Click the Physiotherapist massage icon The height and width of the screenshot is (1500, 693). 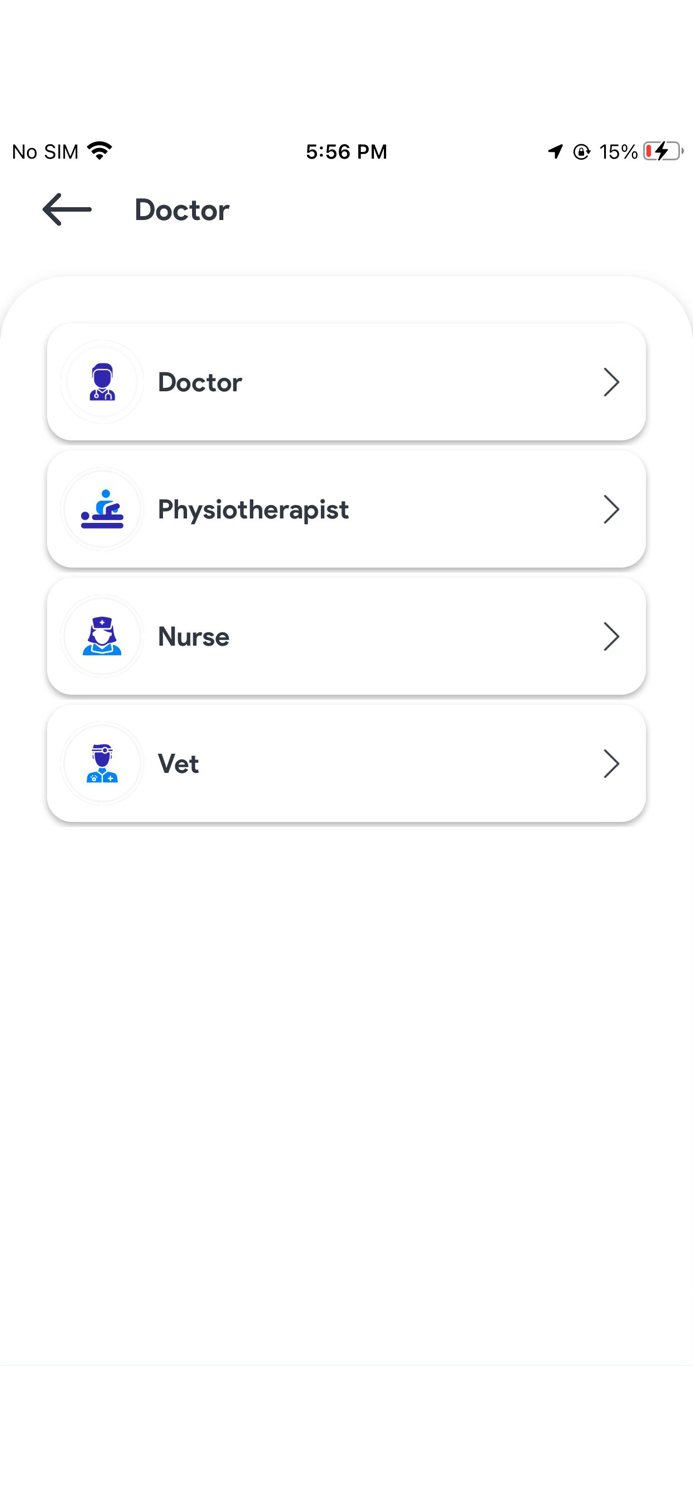click(102, 509)
